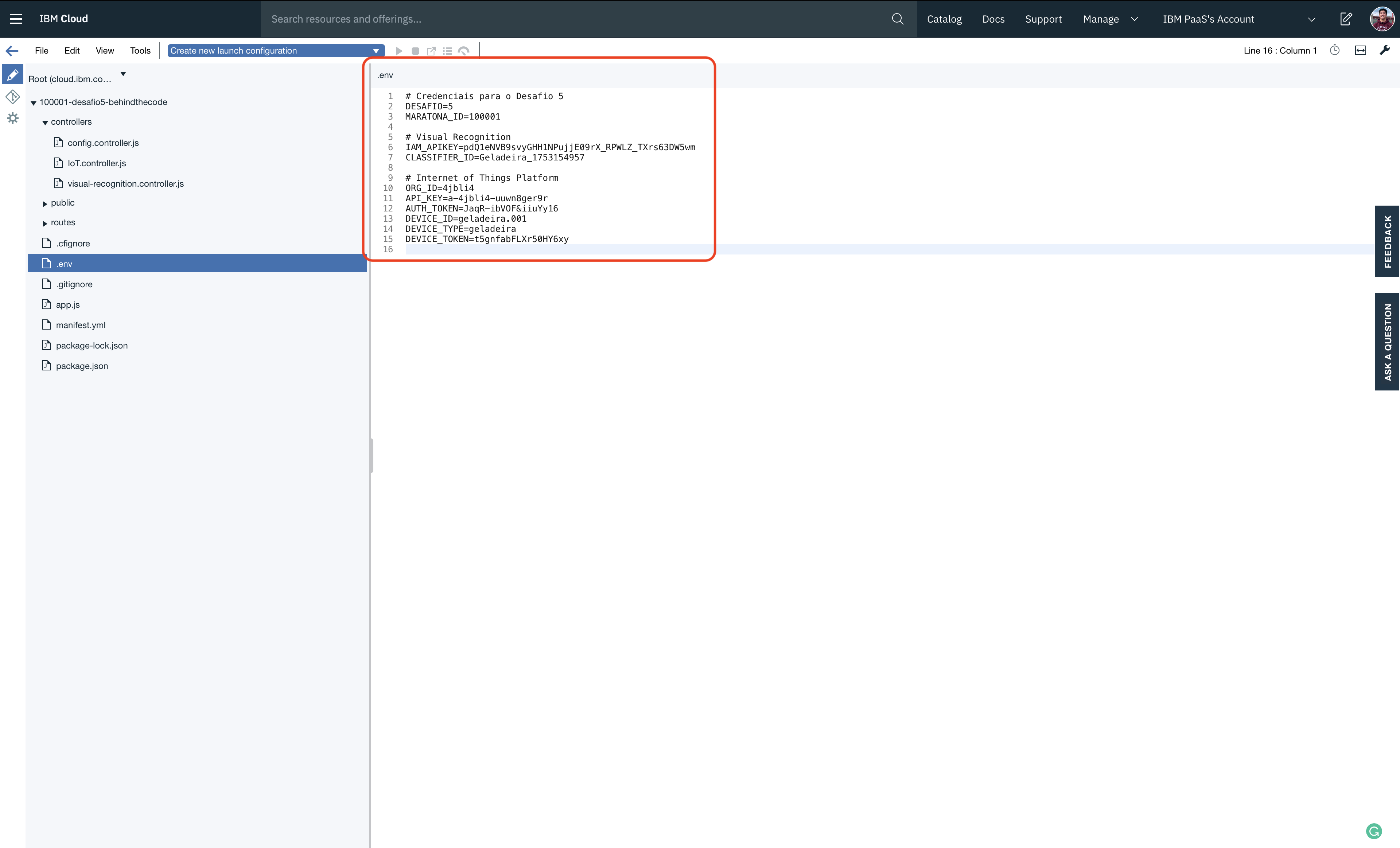Open the Tools menu

[x=140, y=51]
